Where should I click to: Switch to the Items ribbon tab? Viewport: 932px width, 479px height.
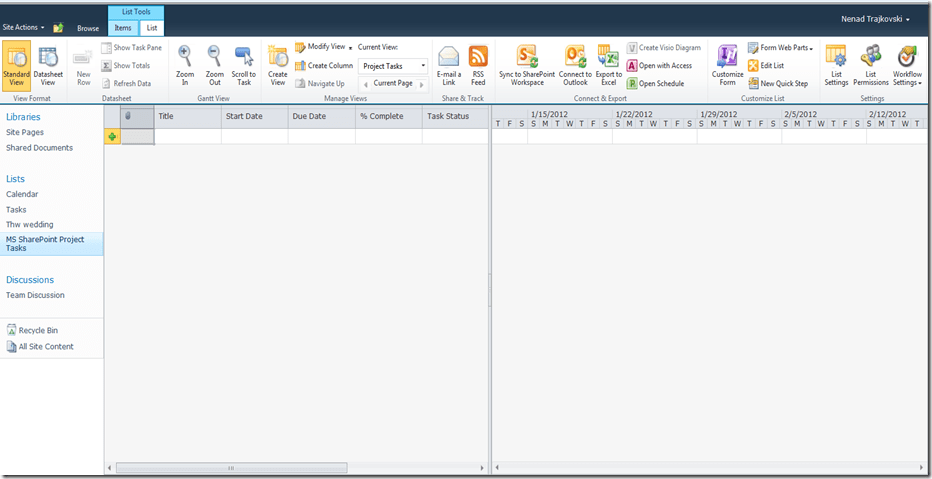tap(121, 28)
